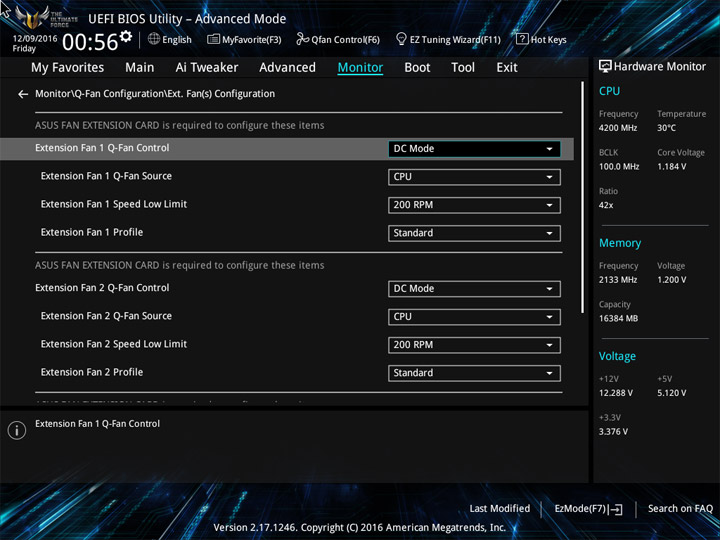
Task: Click Last Modified in the footer
Action: click(500, 509)
